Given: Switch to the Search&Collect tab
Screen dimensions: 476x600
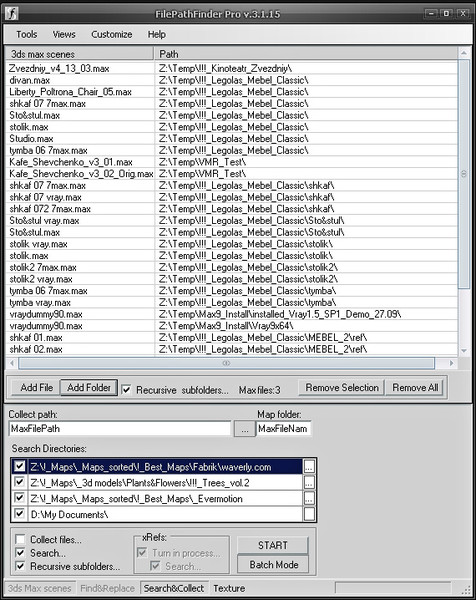Looking at the screenshot, I should [174, 588].
